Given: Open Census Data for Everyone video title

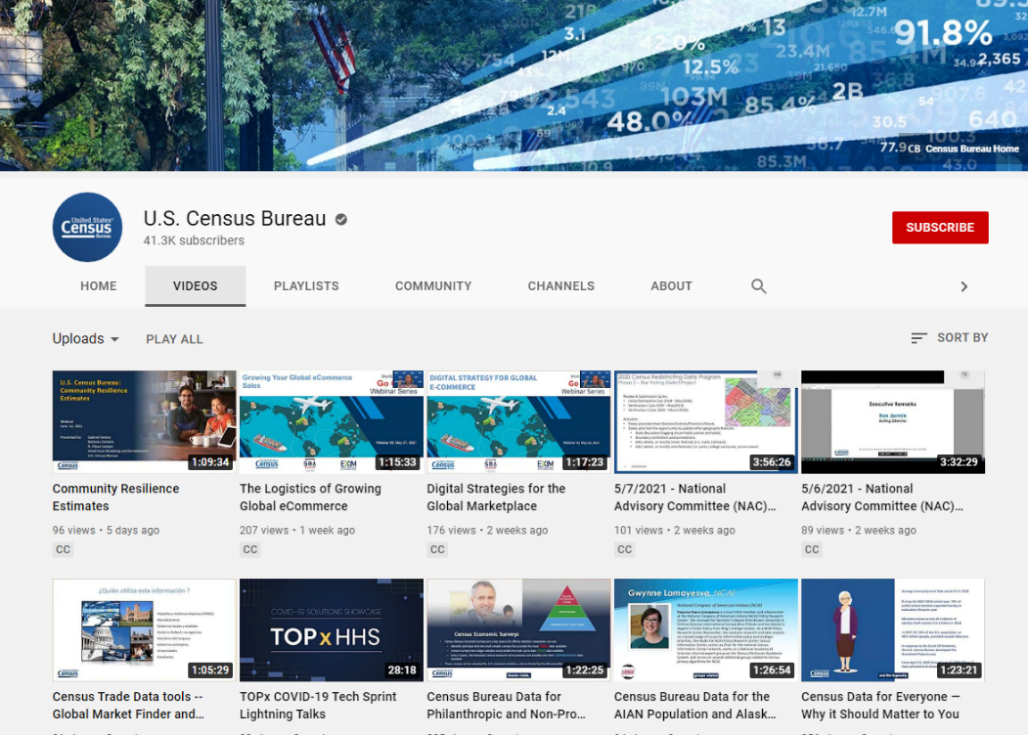Looking at the screenshot, I should pyautogui.click(x=880, y=705).
